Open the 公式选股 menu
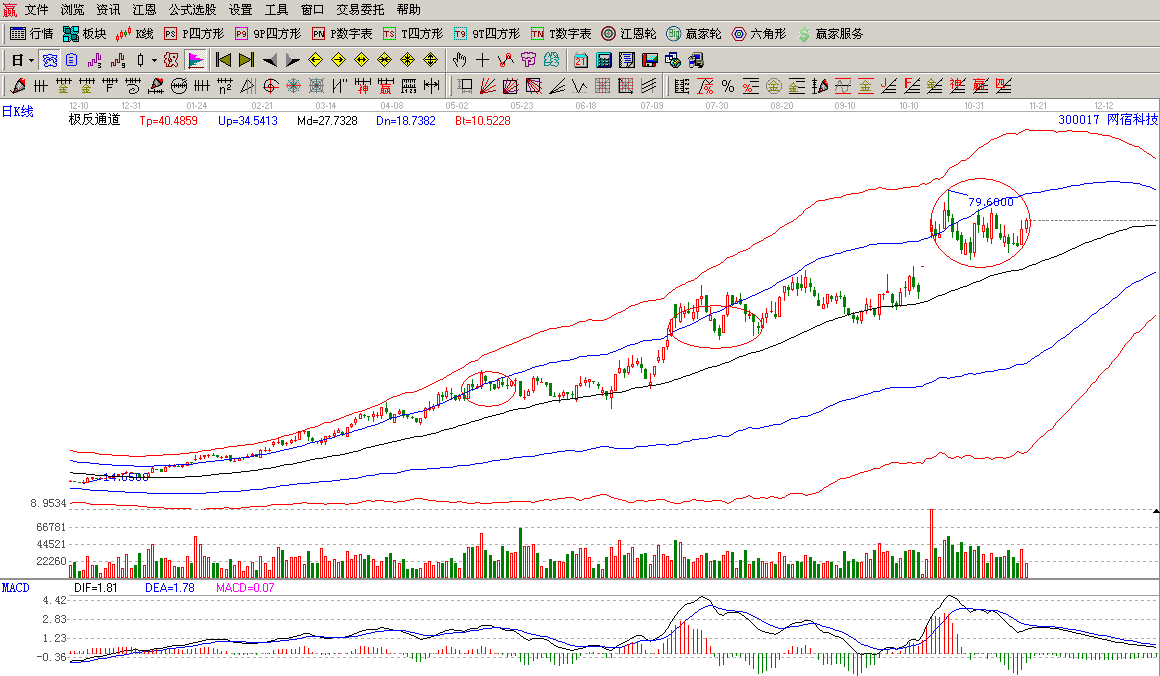The image size is (1160, 676). coord(192,9)
